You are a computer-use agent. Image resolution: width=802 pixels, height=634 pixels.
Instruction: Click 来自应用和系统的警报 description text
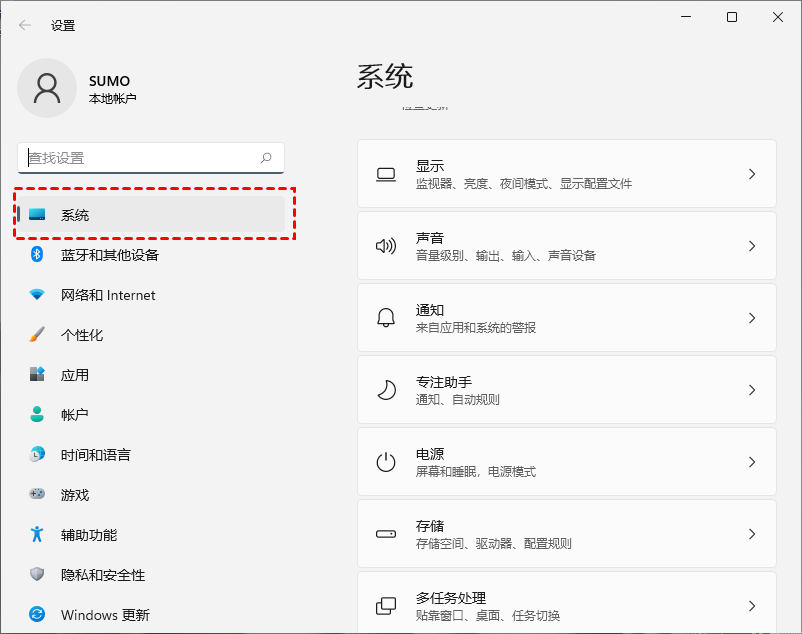476,328
